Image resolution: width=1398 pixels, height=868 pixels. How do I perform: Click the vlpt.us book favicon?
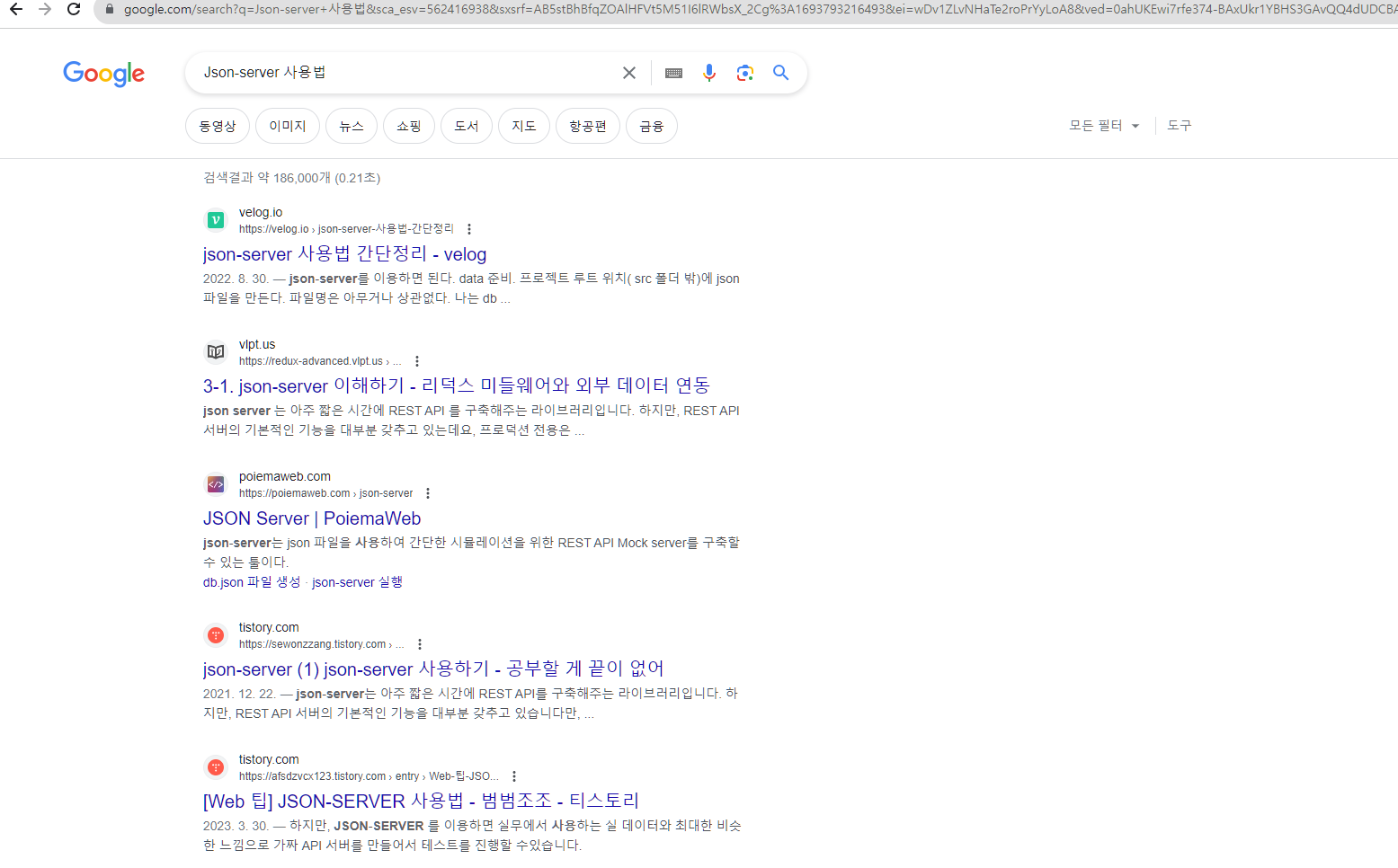pos(216,352)
